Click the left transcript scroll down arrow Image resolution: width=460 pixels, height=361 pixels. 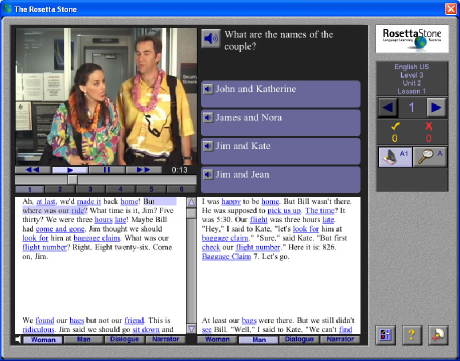point(191,329)
